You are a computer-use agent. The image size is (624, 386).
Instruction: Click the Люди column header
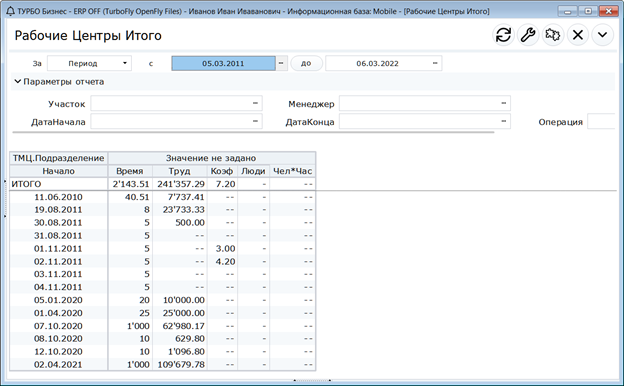point(253,171)
